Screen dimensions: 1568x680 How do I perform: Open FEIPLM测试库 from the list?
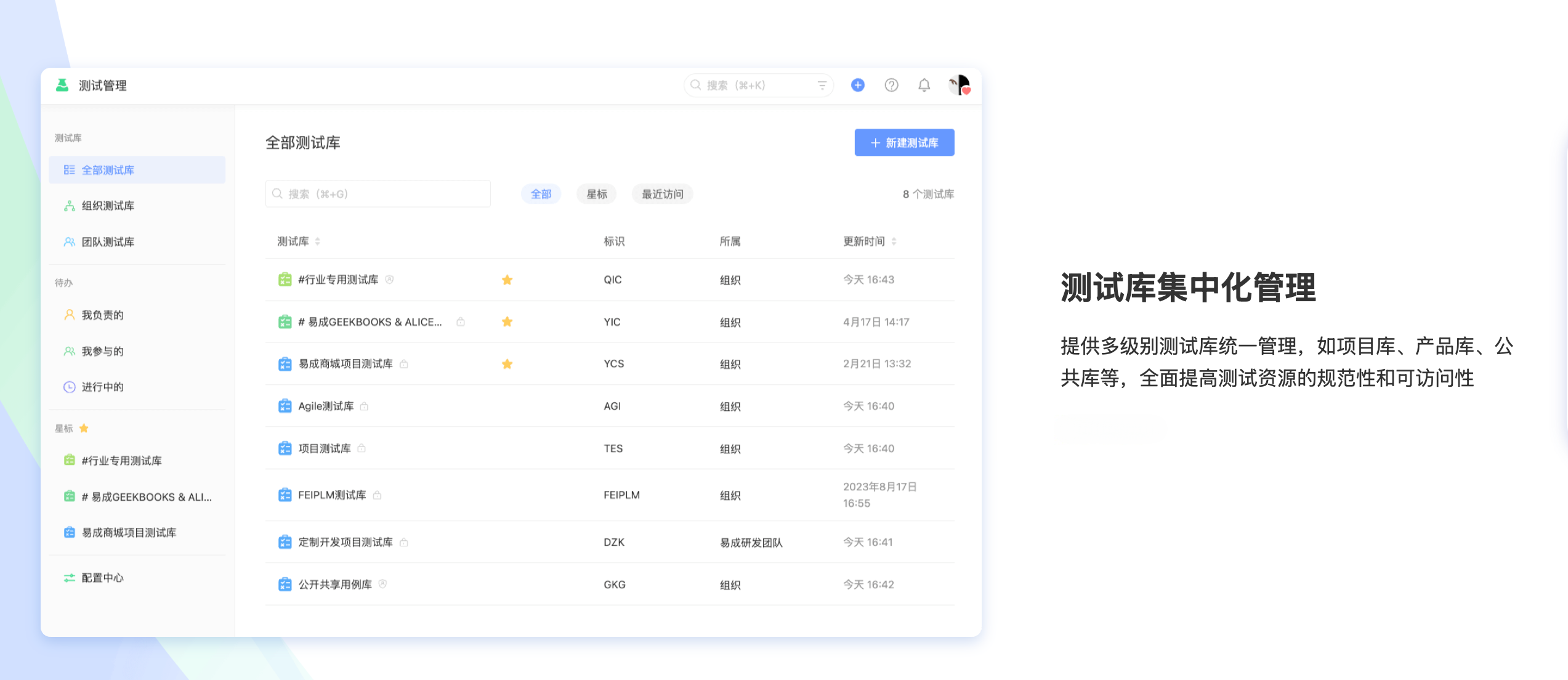click(332, 495)
